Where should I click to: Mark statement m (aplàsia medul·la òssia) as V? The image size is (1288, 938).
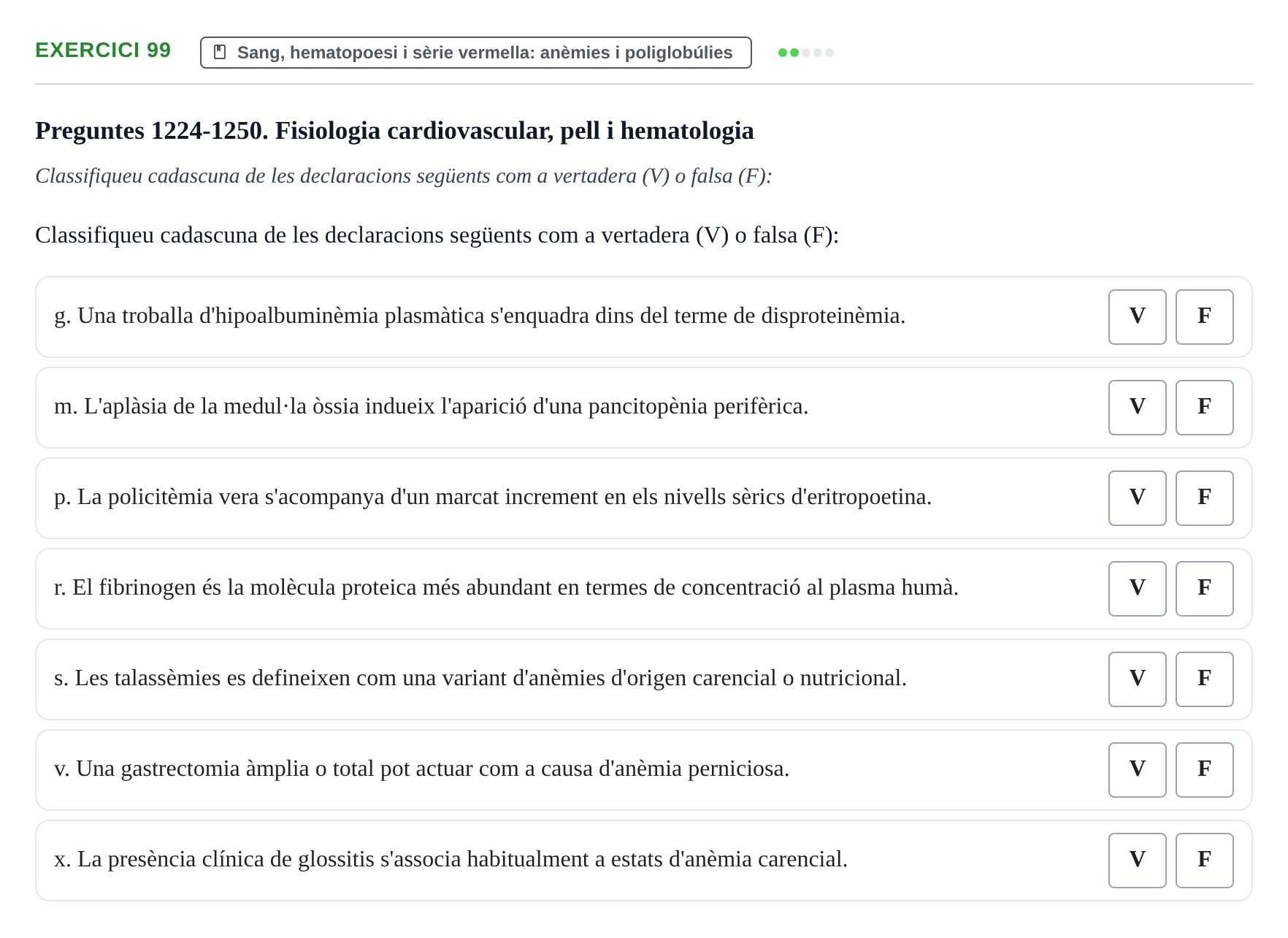(1137, 407)
